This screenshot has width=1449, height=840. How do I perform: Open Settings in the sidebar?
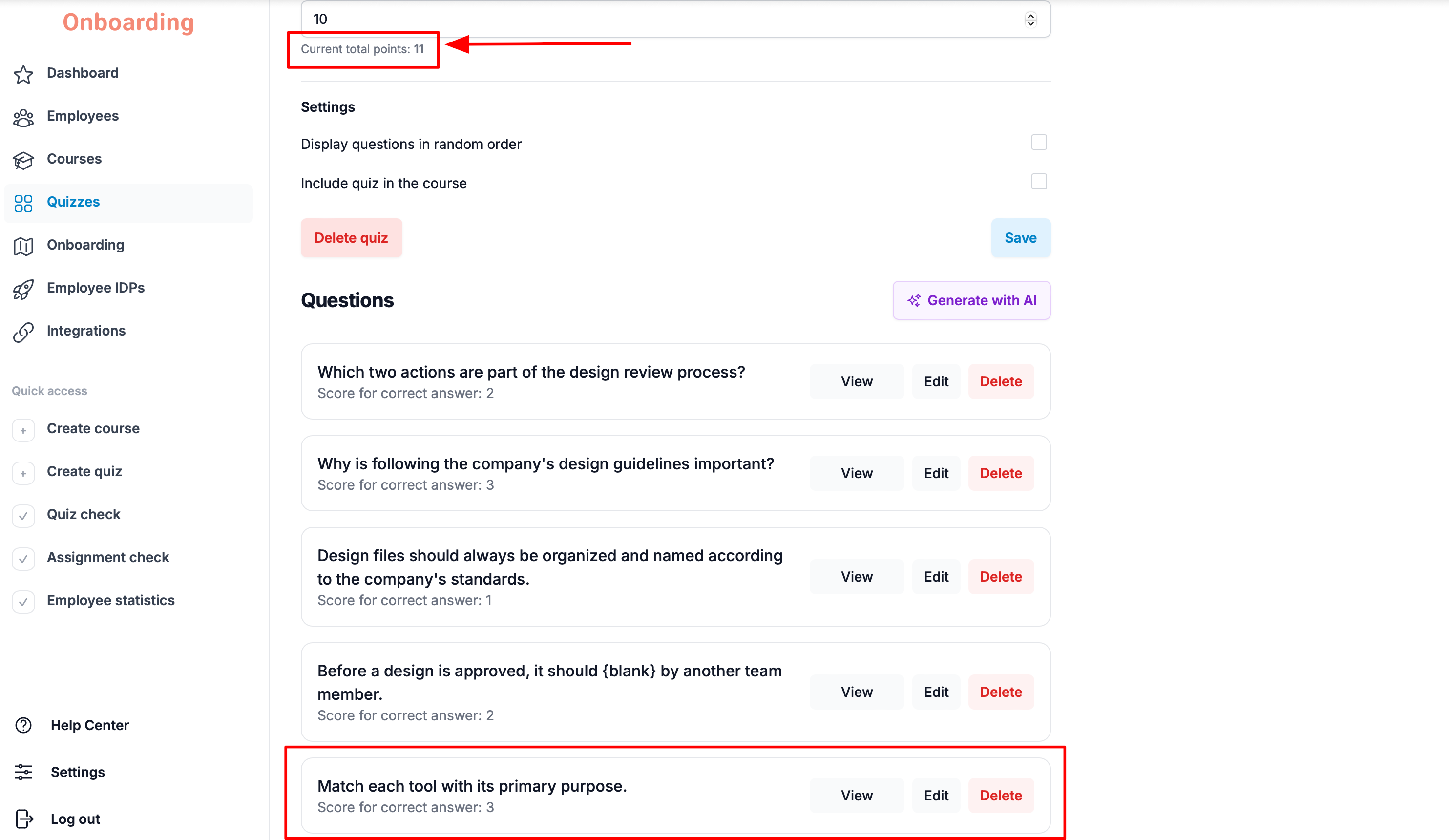click(x=77, y=772)
